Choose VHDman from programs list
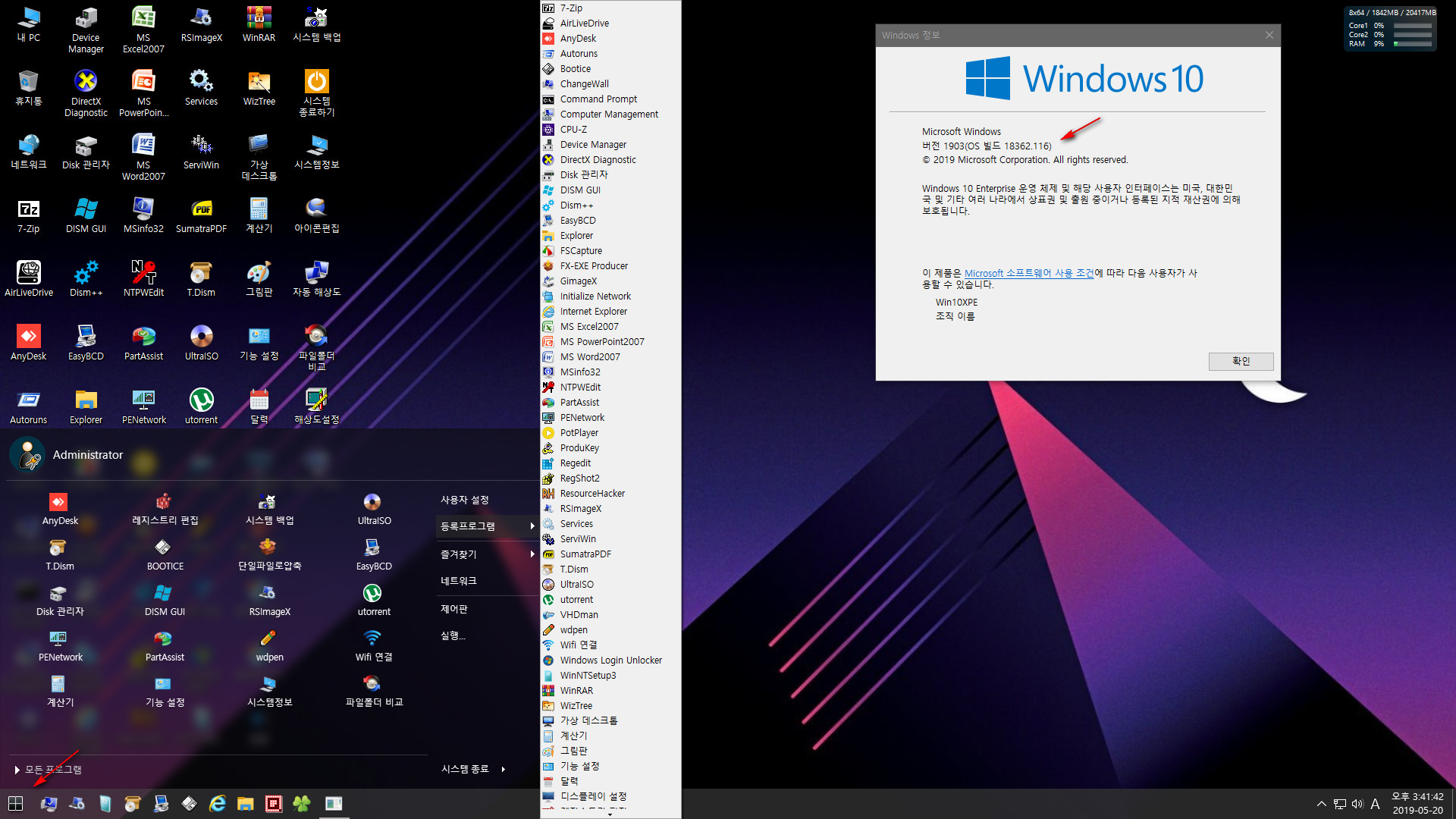This screenshot has width=1456, height=819. [610, 615]
